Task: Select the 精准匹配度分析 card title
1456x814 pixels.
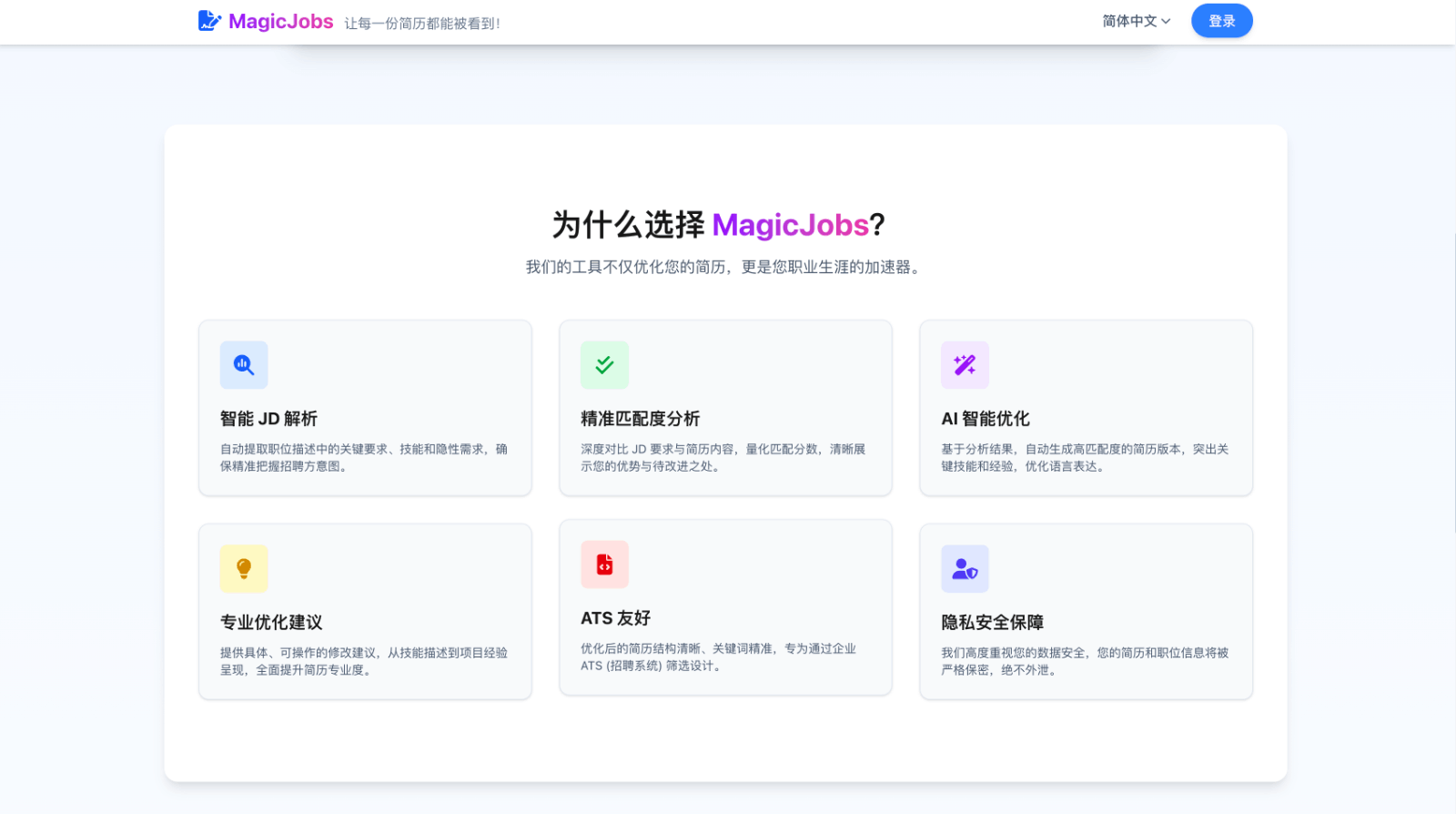Action: click(x=640, y=419)
